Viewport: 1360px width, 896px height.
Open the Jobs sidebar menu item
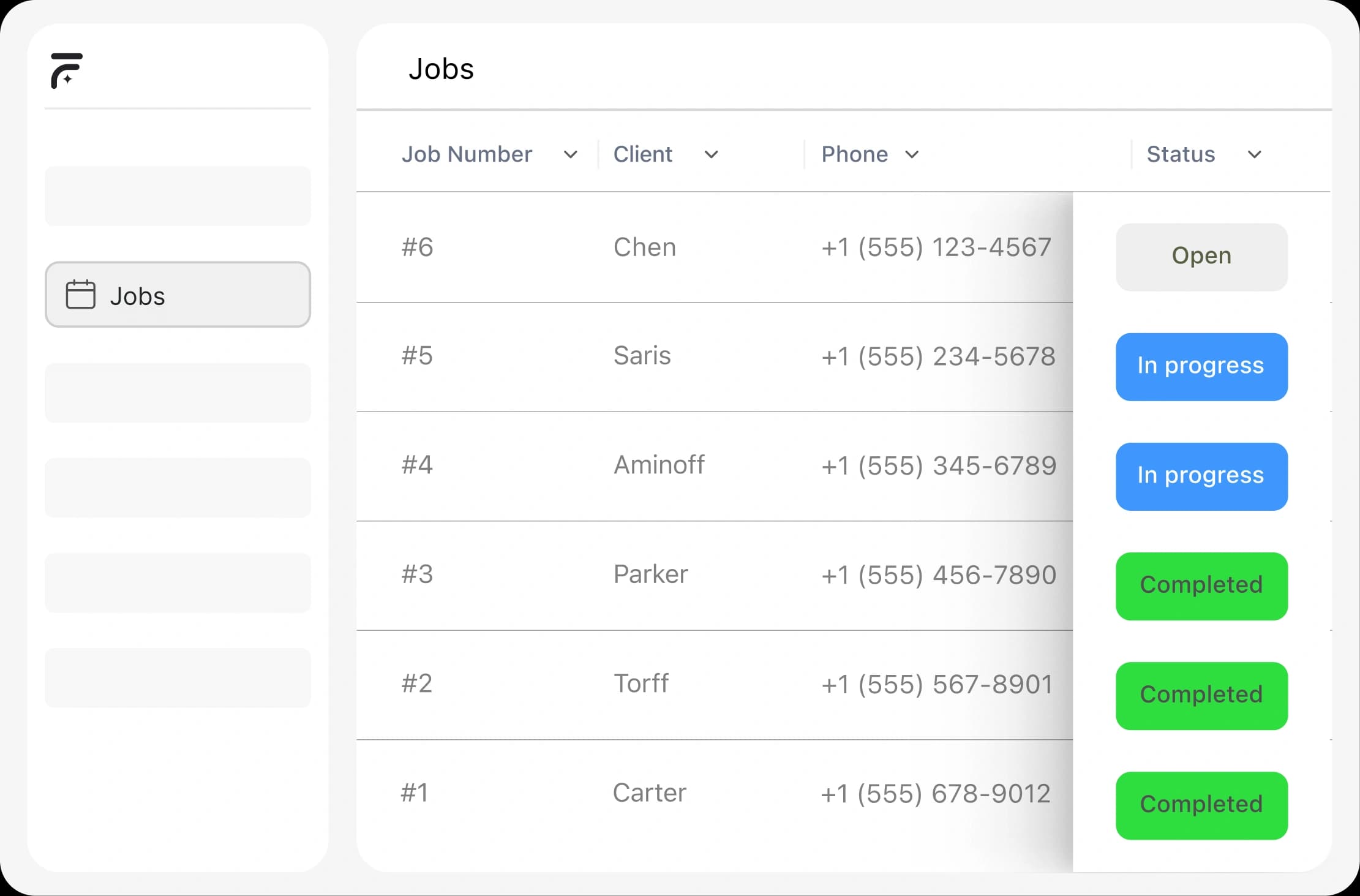coord(178,295)
